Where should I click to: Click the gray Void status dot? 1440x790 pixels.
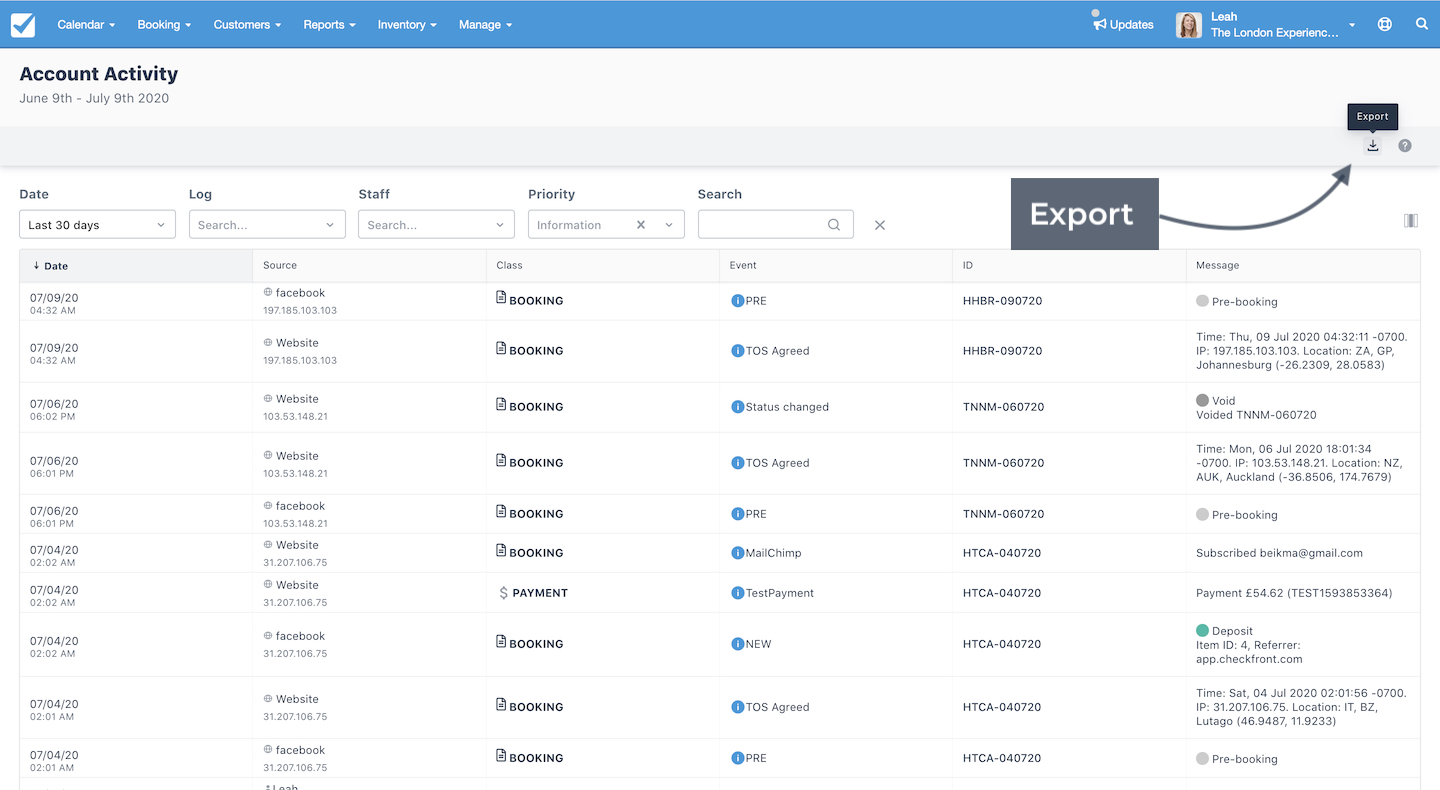[1202, 400]
